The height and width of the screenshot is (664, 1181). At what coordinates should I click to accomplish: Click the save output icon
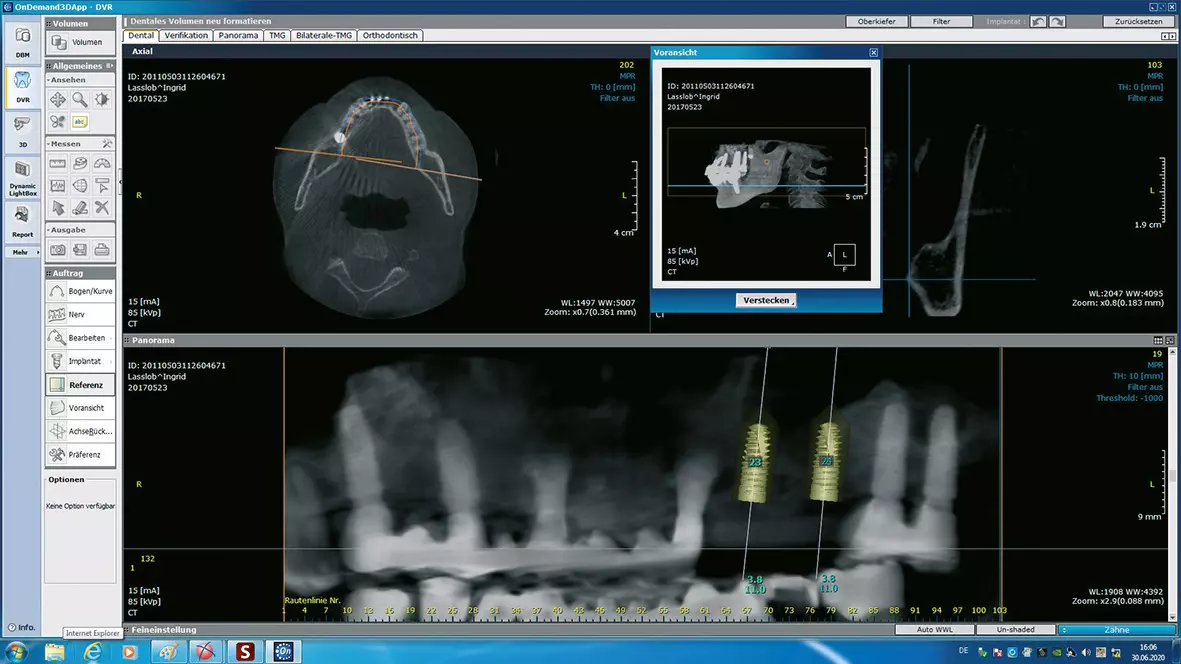pos(80,250)
